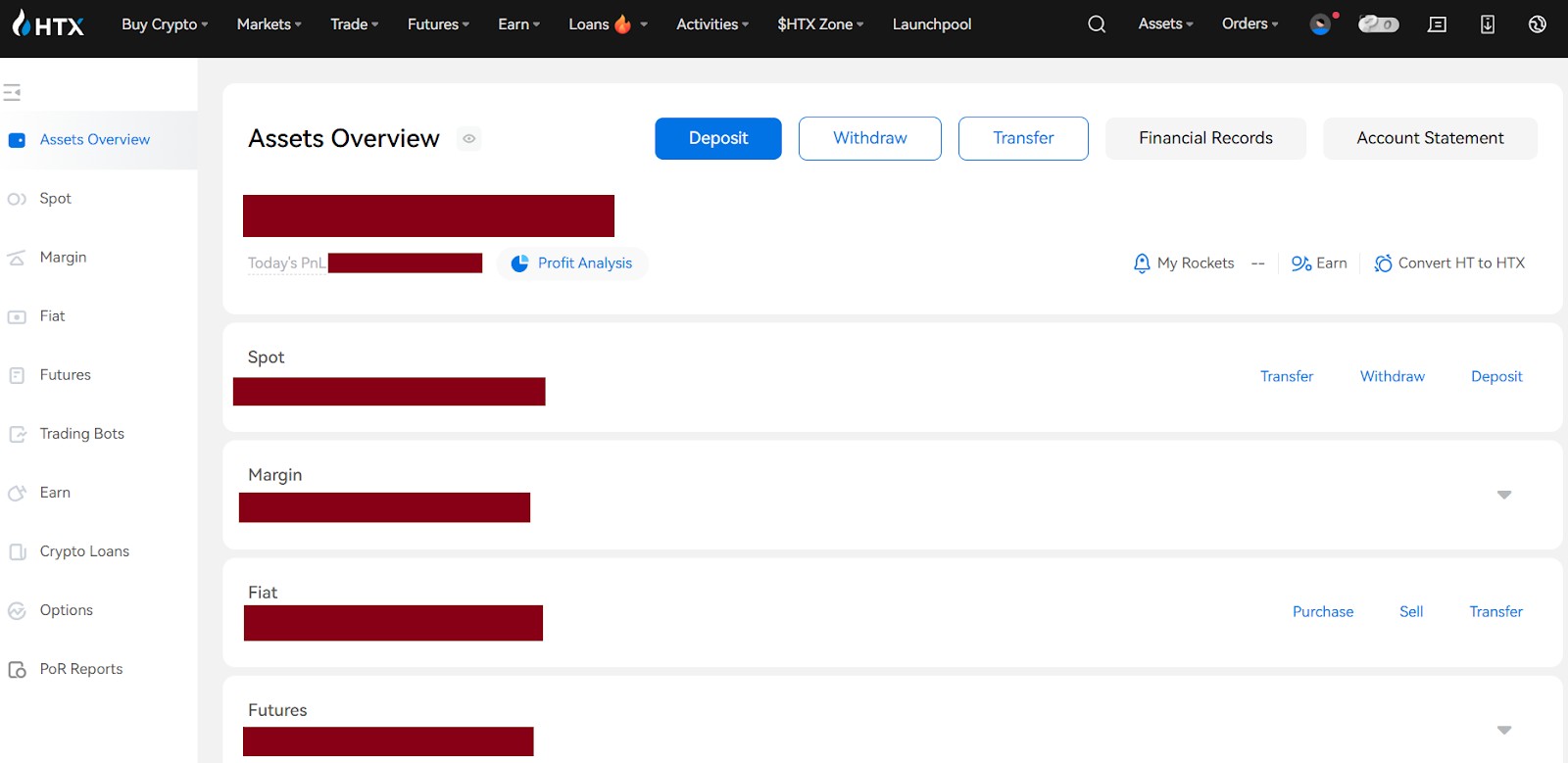
Task: Open the Futures dropdown in the top navigation
Action: point(439,24)
